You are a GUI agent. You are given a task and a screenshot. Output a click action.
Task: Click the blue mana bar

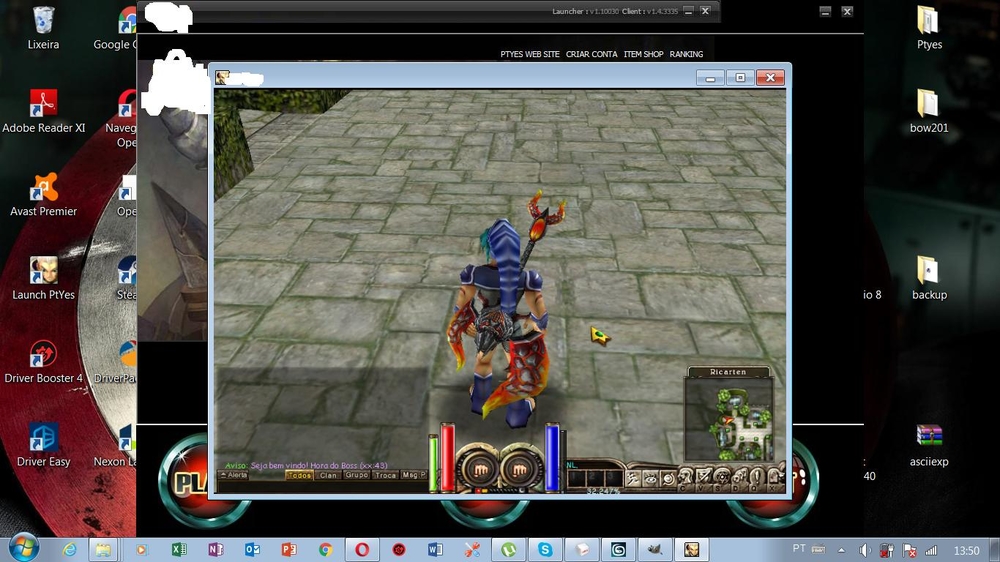pyautogui.click(x=552, y=457)
